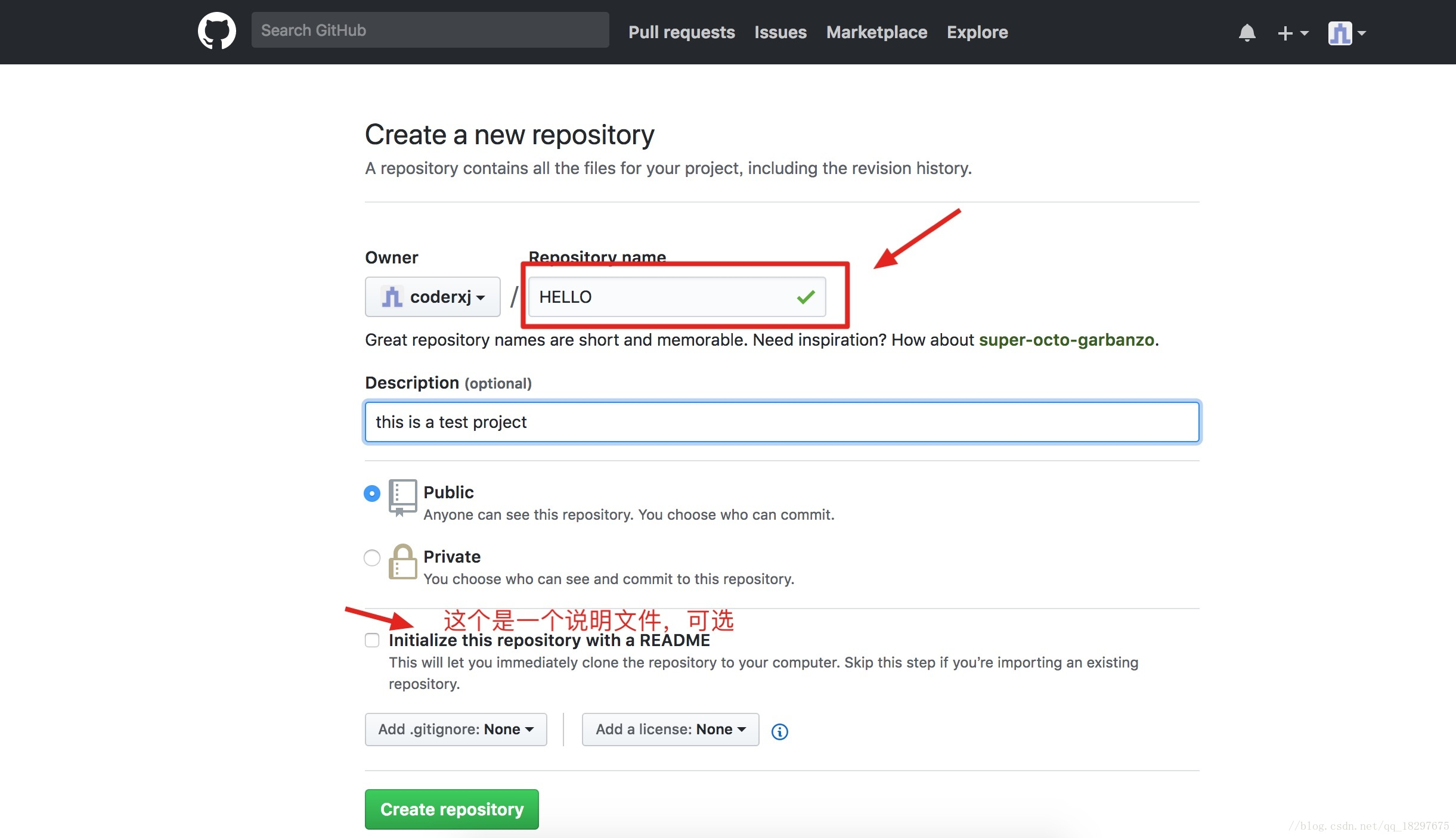Use suggested name super-octo-garbanzo
1456x838 pixels.
pyautogui.click(x=1066, y=340)
